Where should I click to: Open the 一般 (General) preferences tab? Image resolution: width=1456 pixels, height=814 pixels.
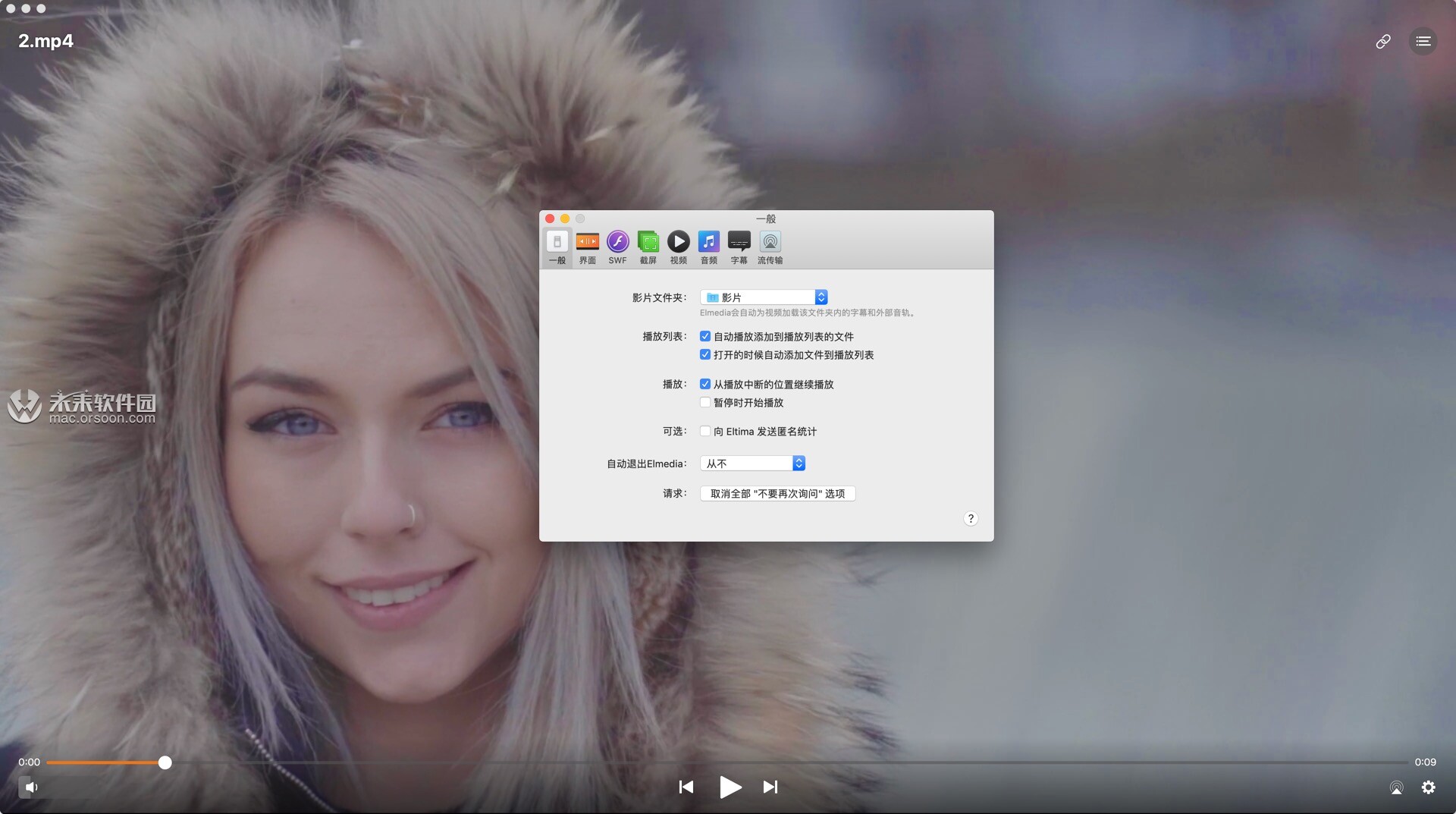557,247
